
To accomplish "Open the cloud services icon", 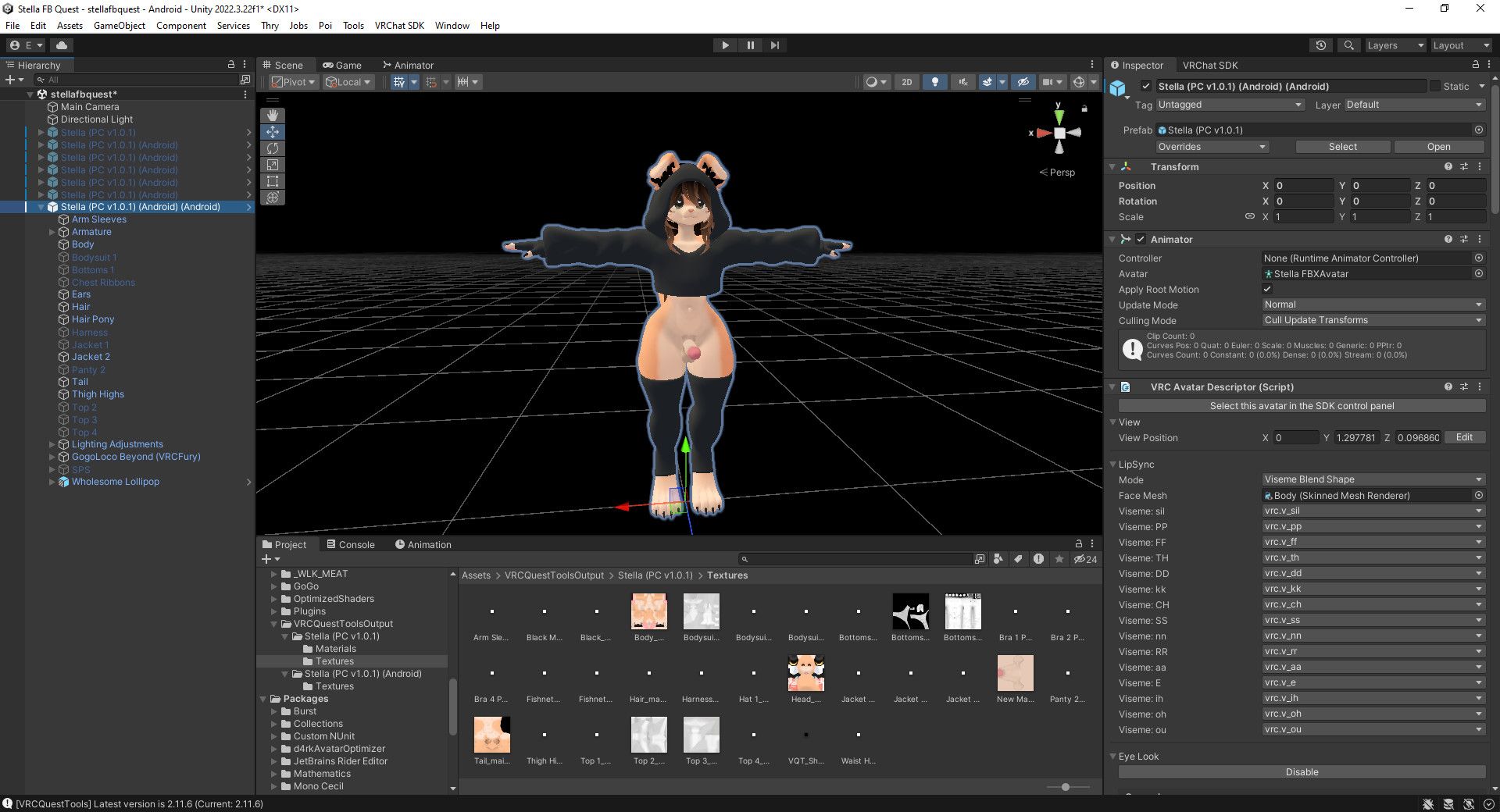I will (x=62, y=45).
